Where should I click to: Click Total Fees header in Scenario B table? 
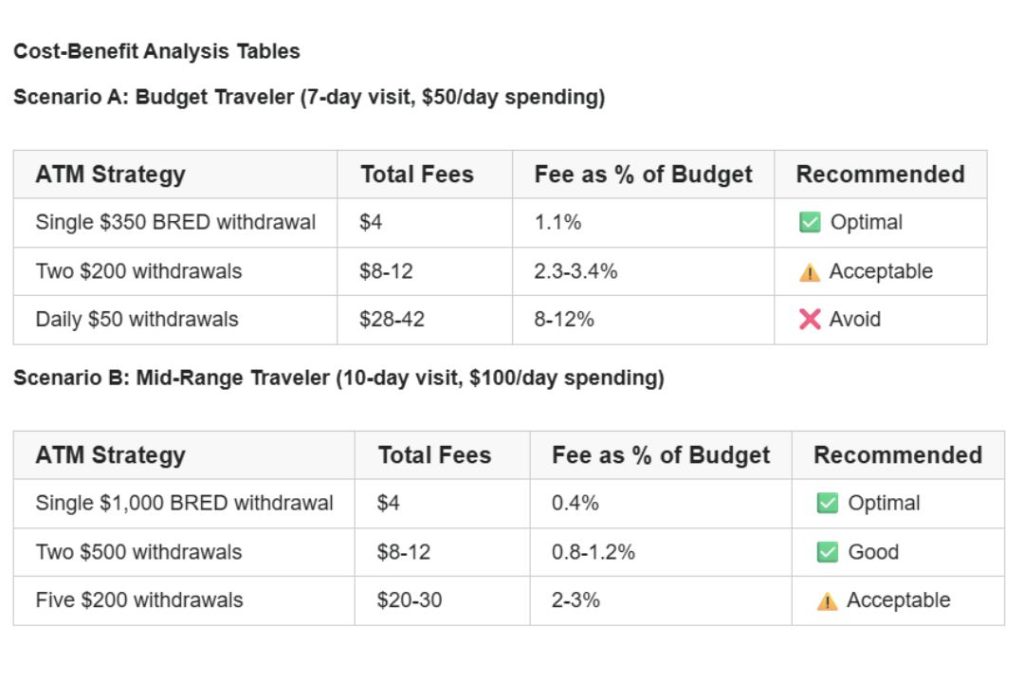pyautogui.click(x=434, y=455)
